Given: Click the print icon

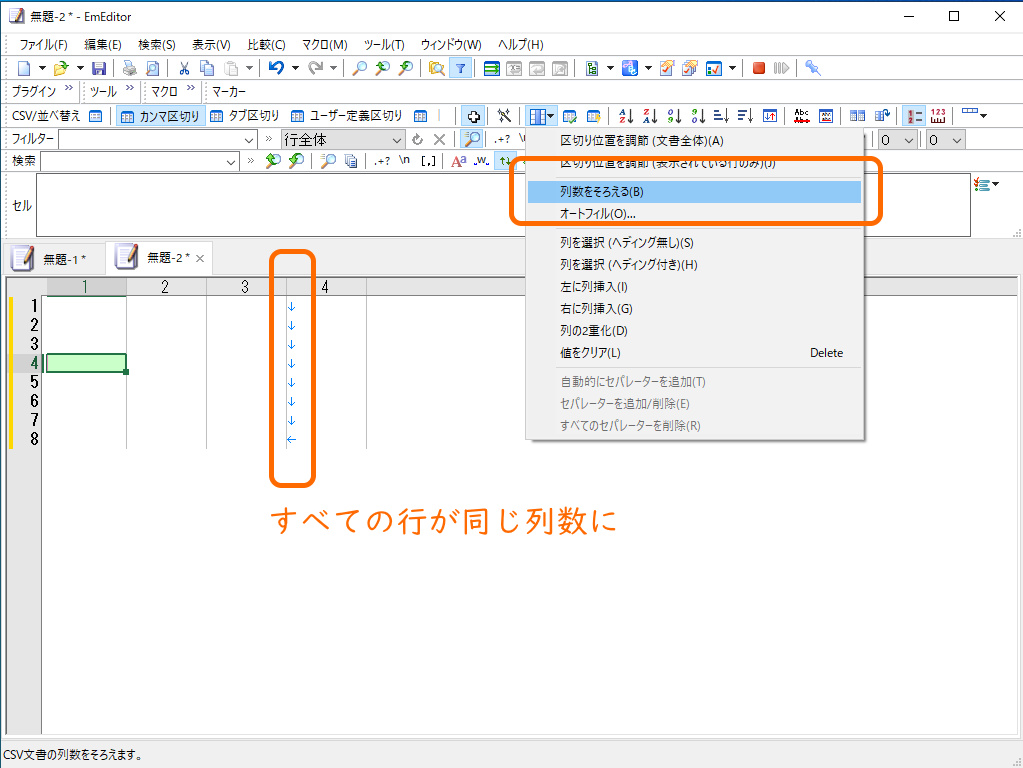Looking at the screenshot, I should coord(130,67).
